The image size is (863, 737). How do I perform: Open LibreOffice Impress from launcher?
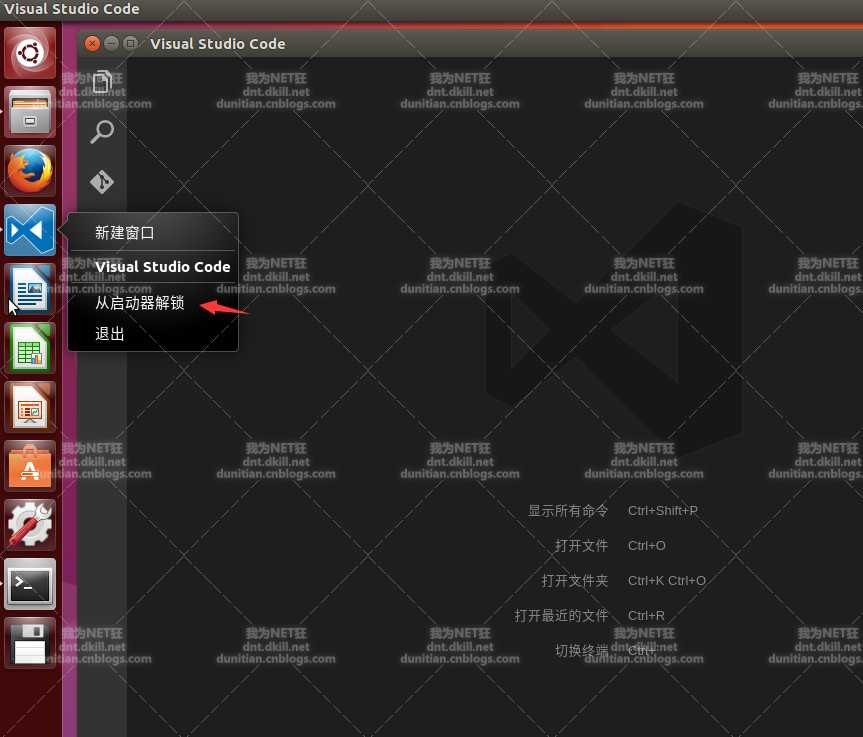coord(30,407)
